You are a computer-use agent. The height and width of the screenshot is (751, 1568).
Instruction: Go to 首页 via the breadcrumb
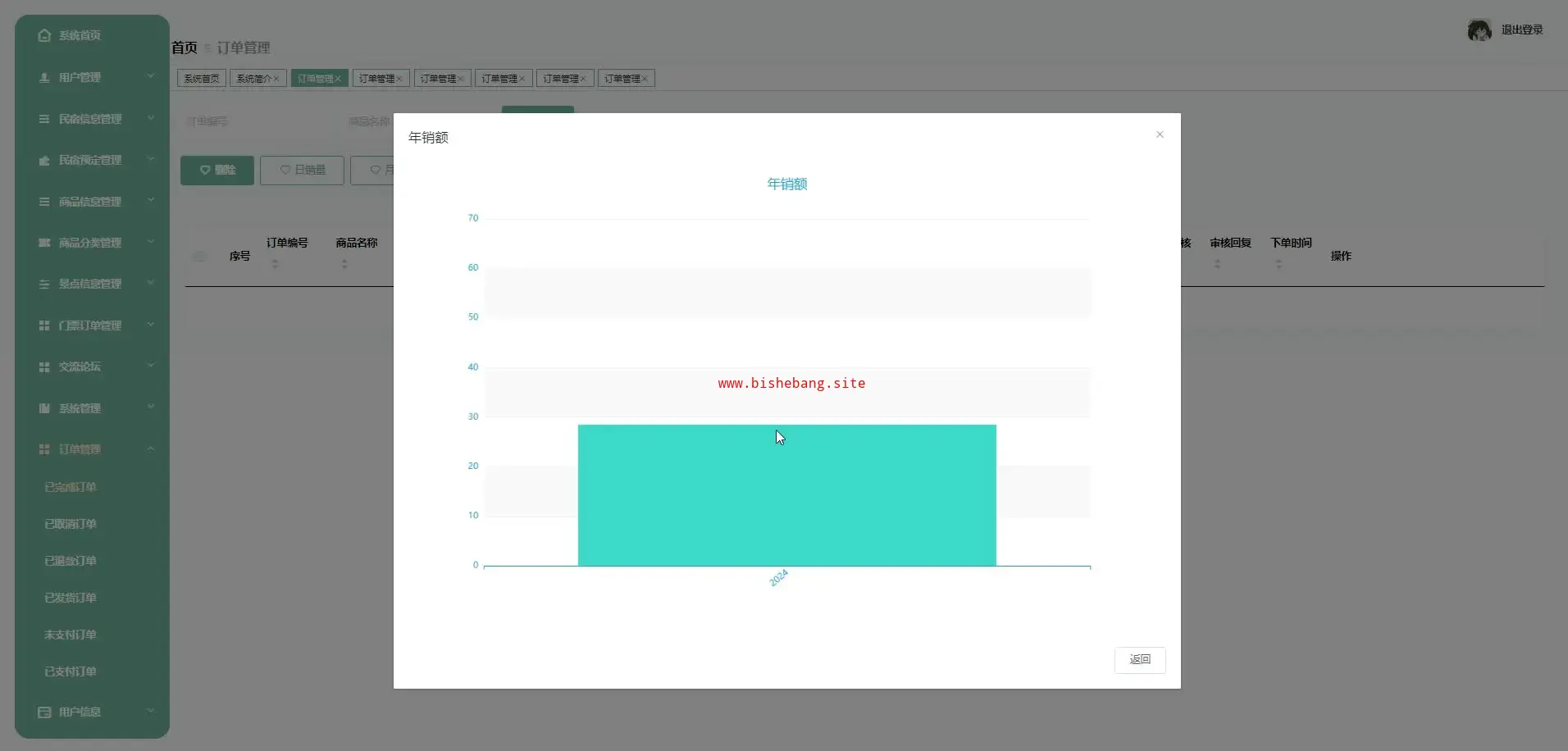click(185, 48)
